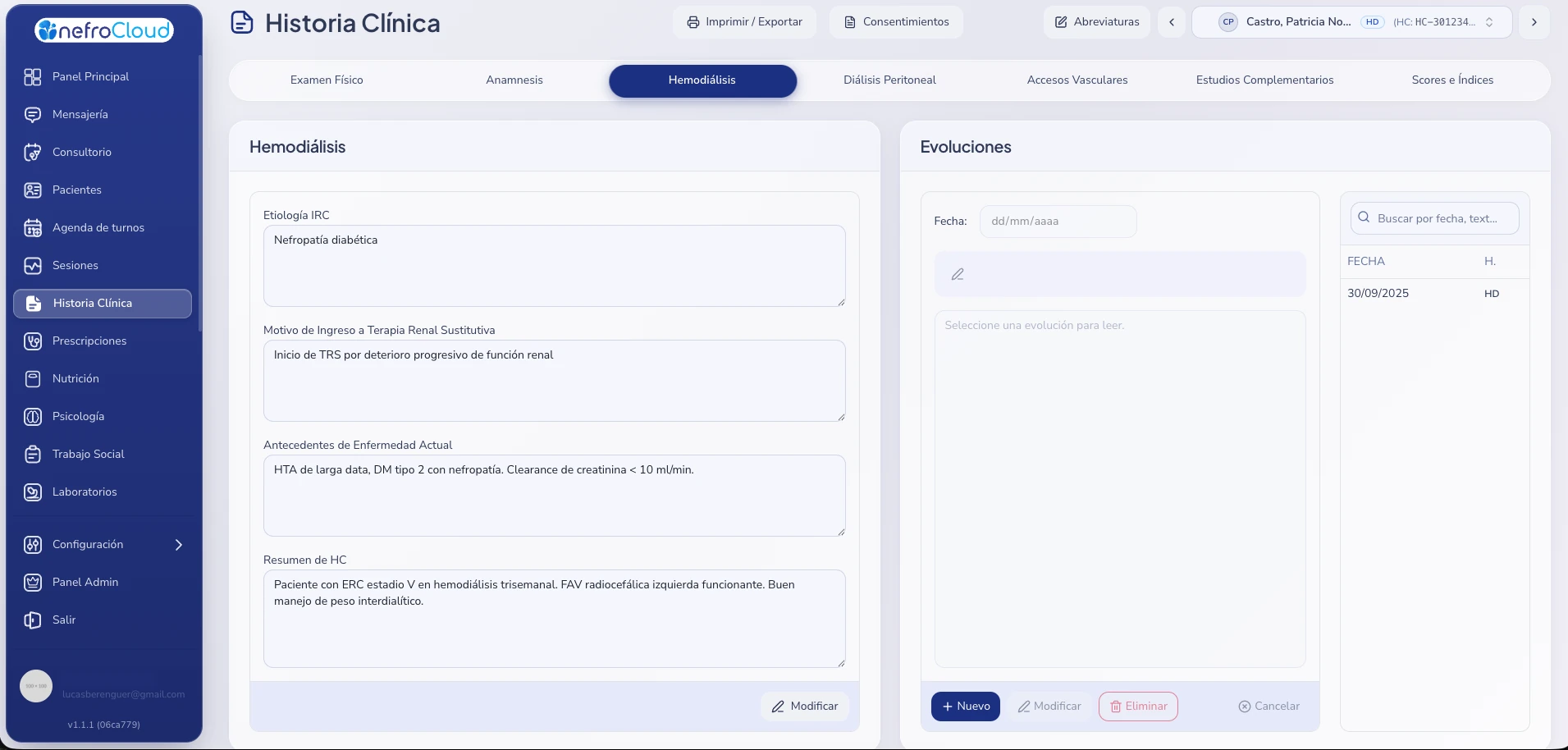Select Prescripciones icon in sidebar
This screenshot has width=1568, height=750.
point(33,341)
